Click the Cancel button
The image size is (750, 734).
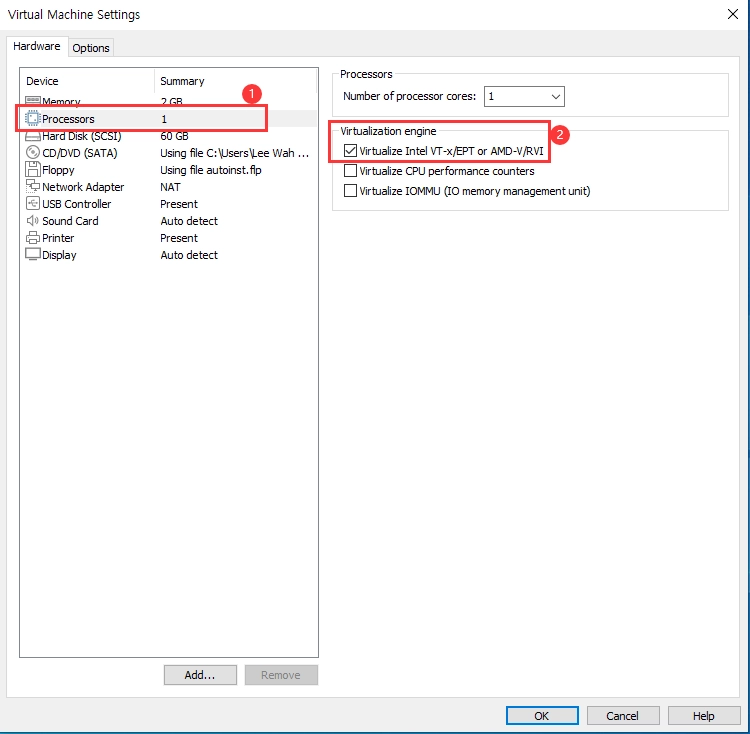[x=623, y=716]
